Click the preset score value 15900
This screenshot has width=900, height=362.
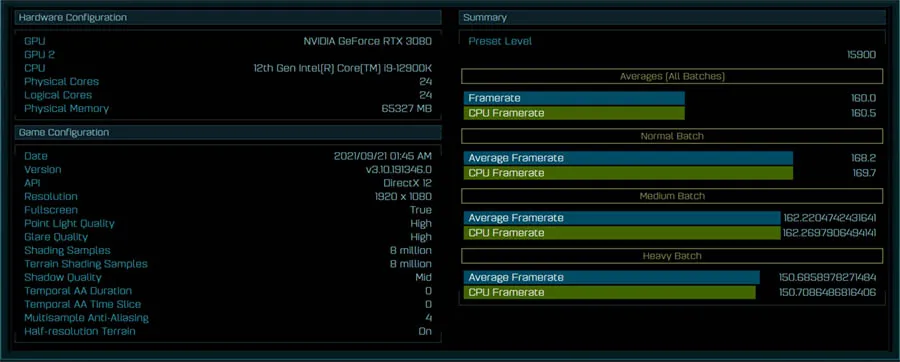(x=862, y=55)
